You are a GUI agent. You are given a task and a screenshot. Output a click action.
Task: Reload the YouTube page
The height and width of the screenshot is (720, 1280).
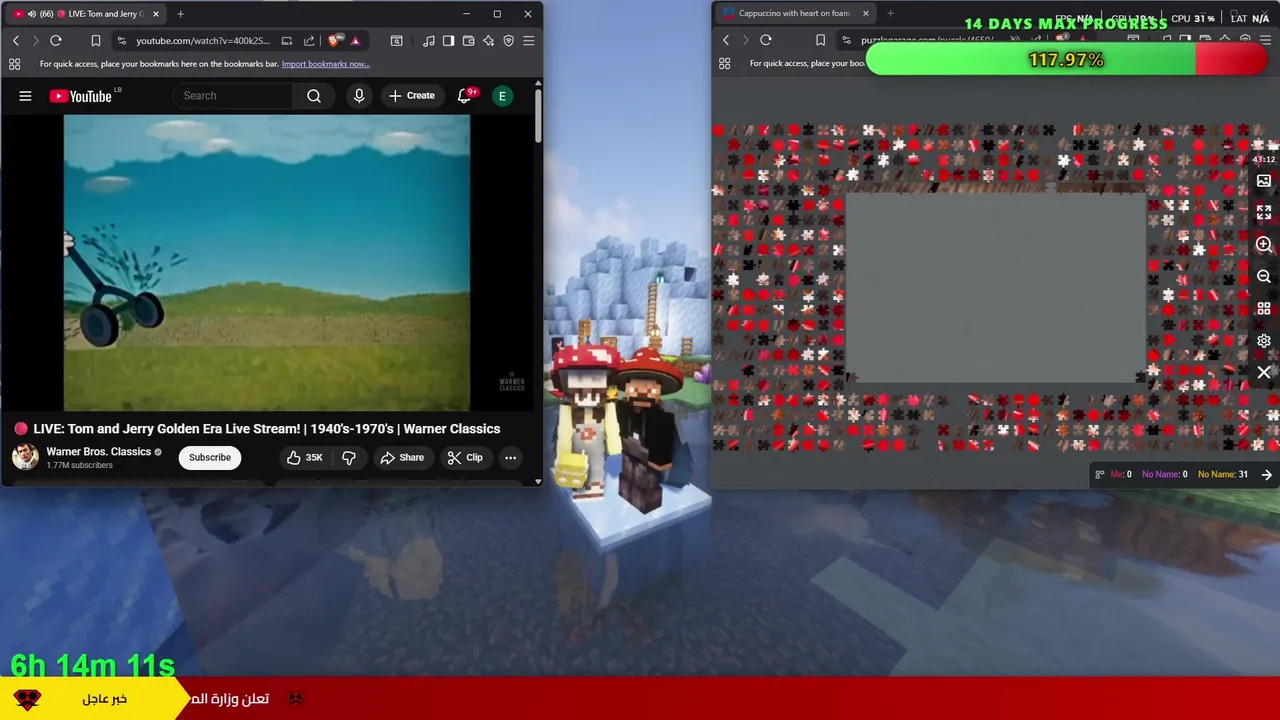[56, 41]
